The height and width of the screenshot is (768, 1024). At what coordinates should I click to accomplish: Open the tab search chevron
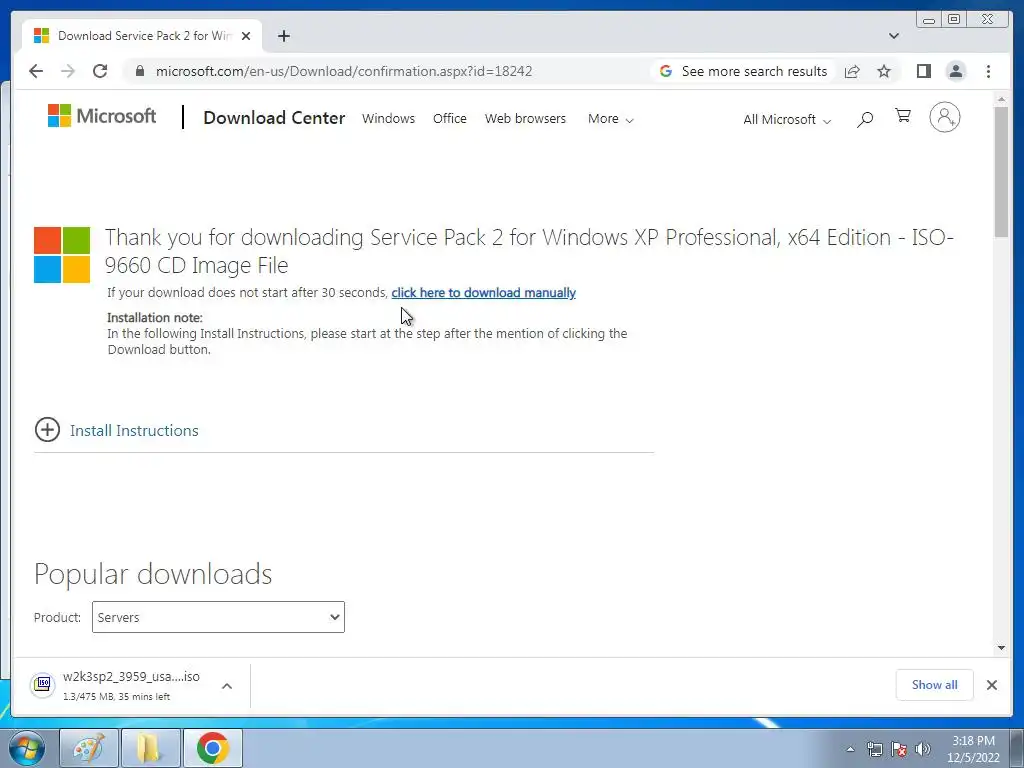[893, 36]
